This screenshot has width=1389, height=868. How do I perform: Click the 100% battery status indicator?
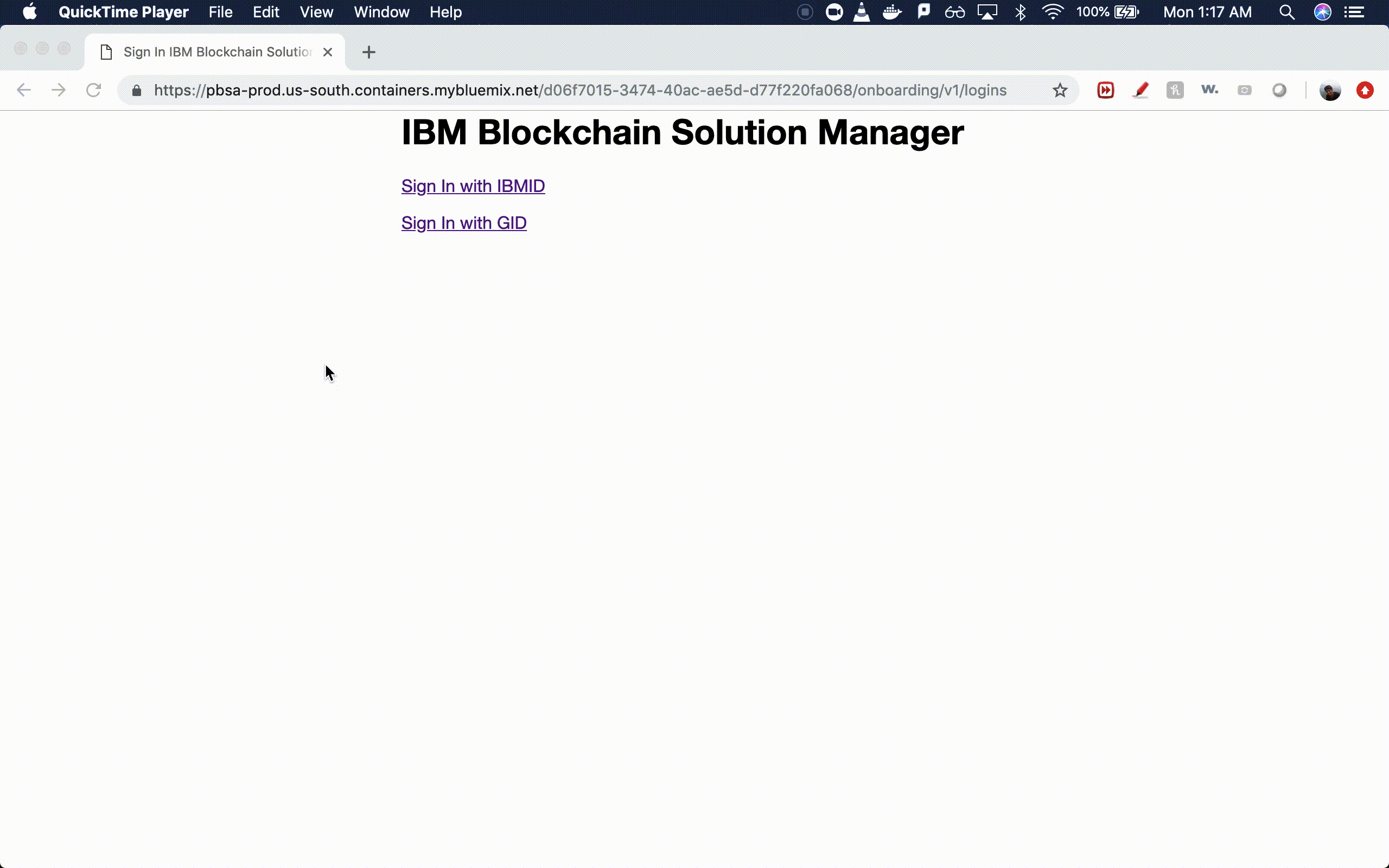pyautogui.click(x=1108, y=12)
